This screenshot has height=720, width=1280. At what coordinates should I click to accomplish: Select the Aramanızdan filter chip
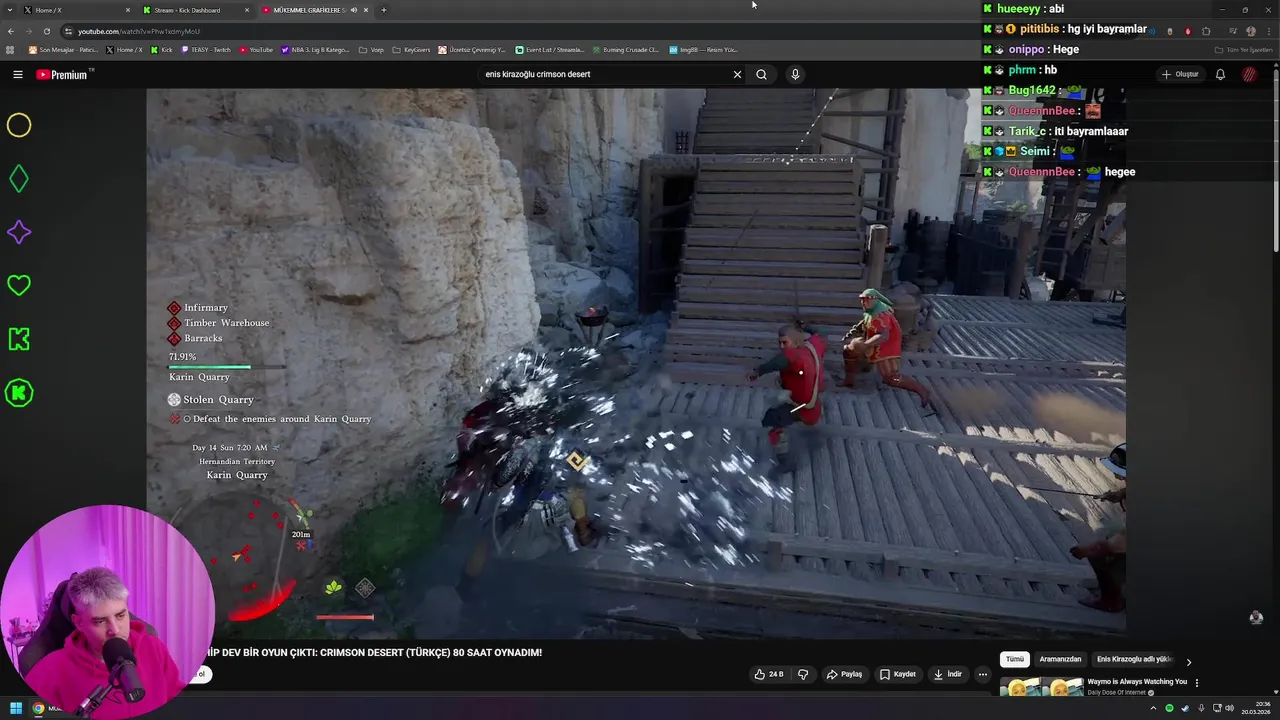pos(1060,659)
